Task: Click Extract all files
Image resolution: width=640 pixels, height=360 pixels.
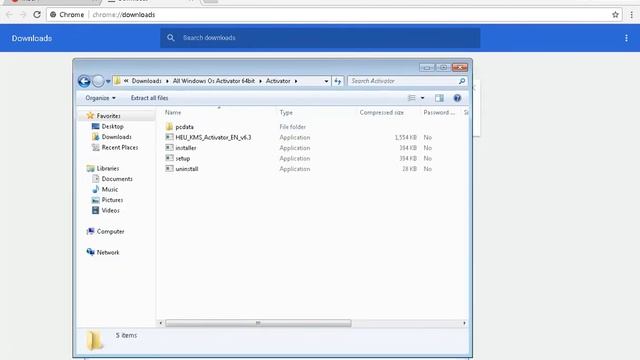Action: pos(149,98)
